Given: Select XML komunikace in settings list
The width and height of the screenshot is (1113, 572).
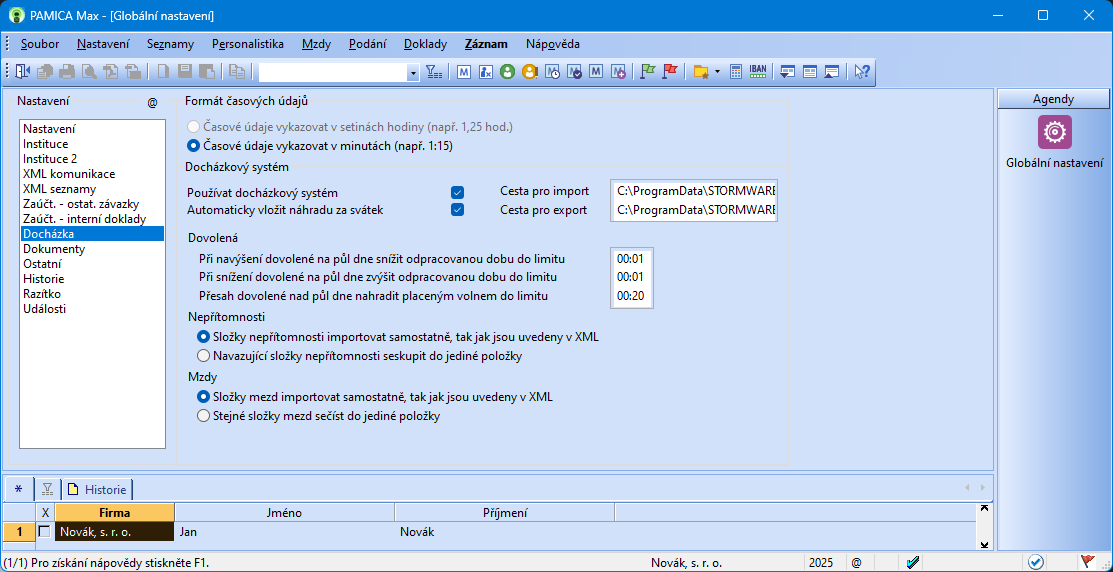Looking at the screenshot, I should pyautogui.click(x=92, y=174).
